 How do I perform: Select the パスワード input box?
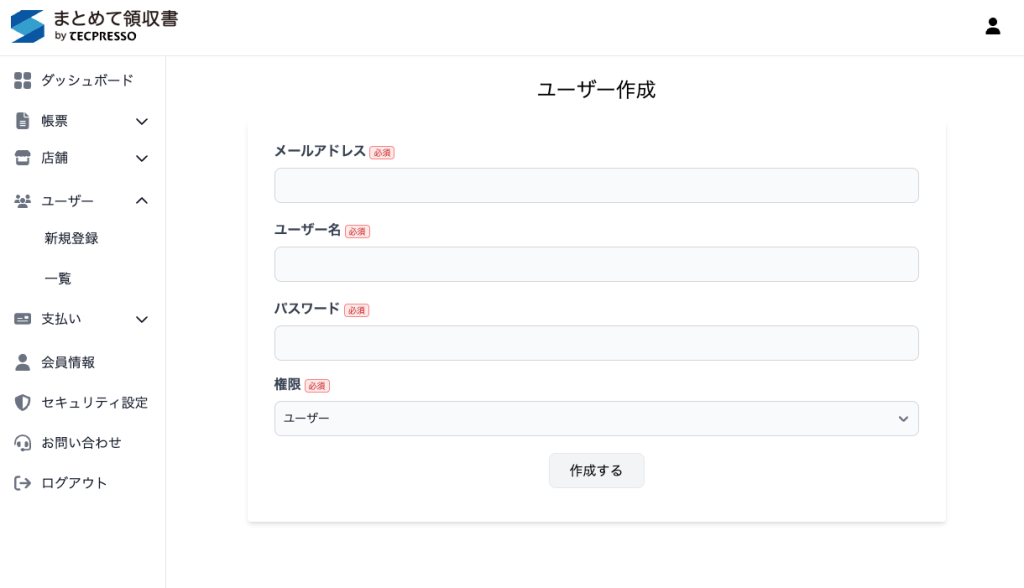596,343
